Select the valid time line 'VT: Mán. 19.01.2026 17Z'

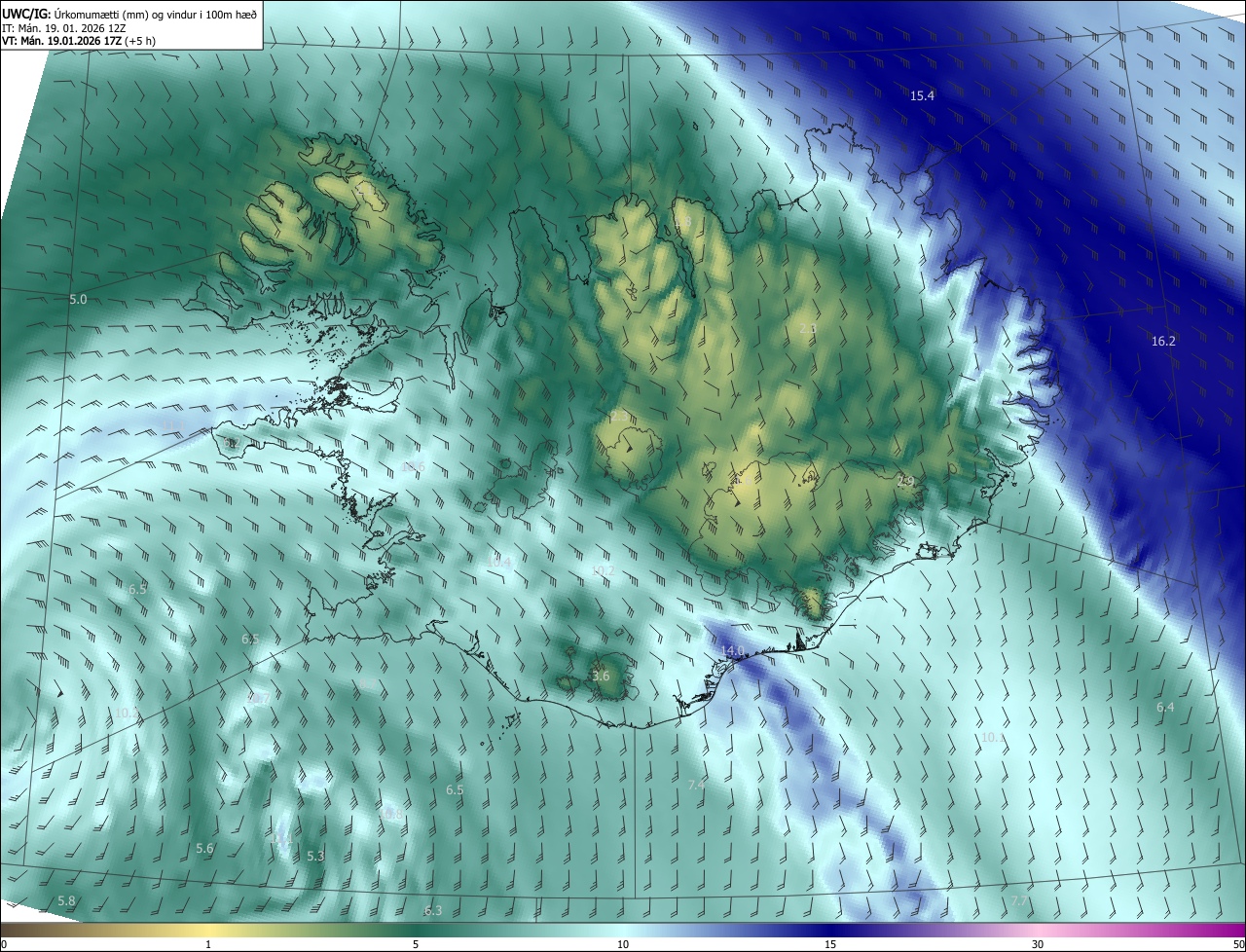62,41
